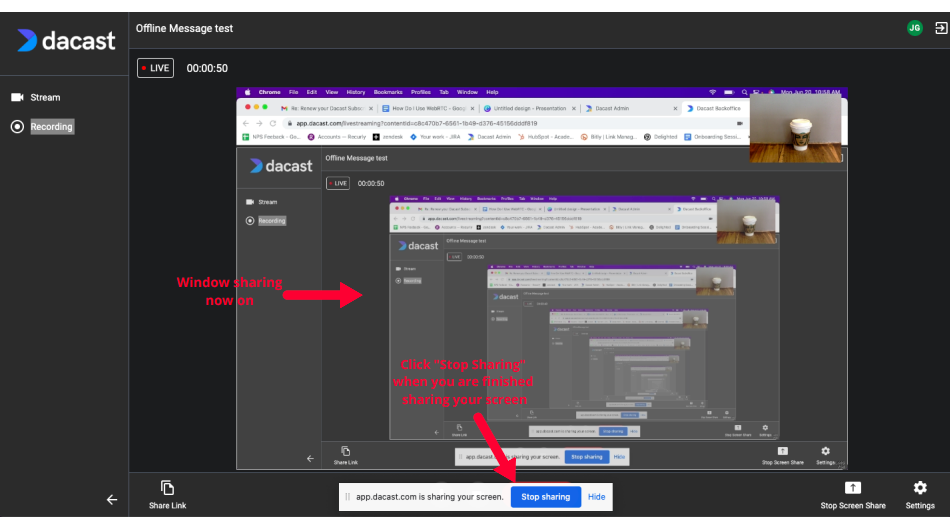Click the browser back arrow in preview
This screenshot has height=532, width=950.
pyautogui.click(x=245, y=123)
